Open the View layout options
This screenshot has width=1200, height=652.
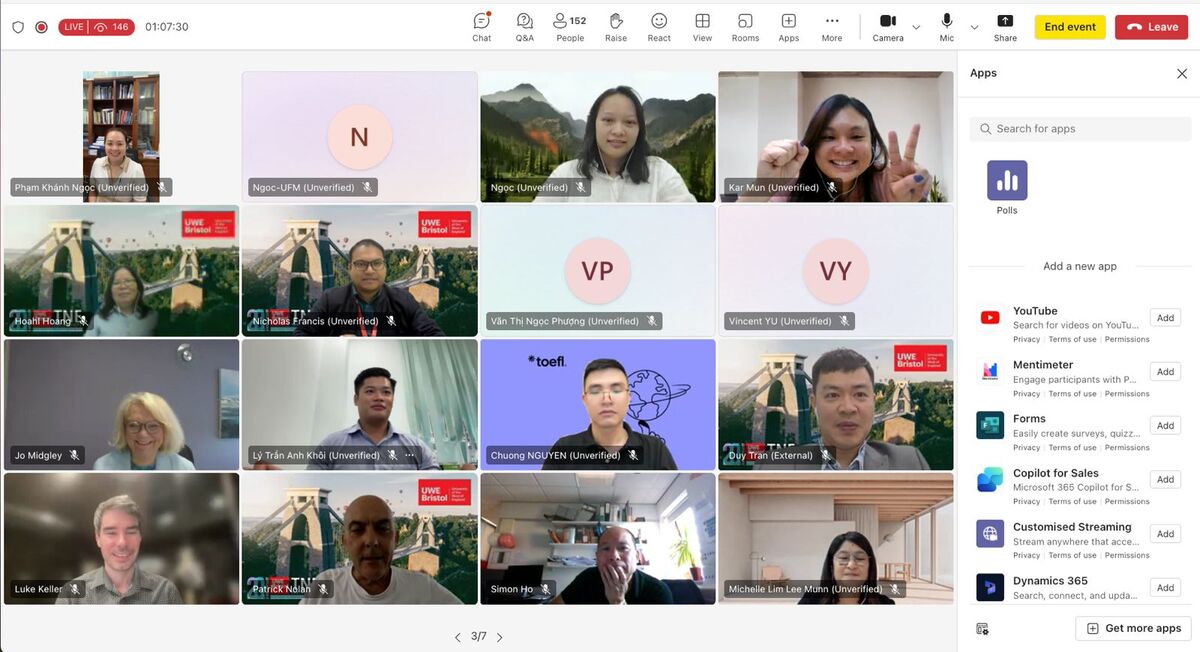click(x=703, y=27)
